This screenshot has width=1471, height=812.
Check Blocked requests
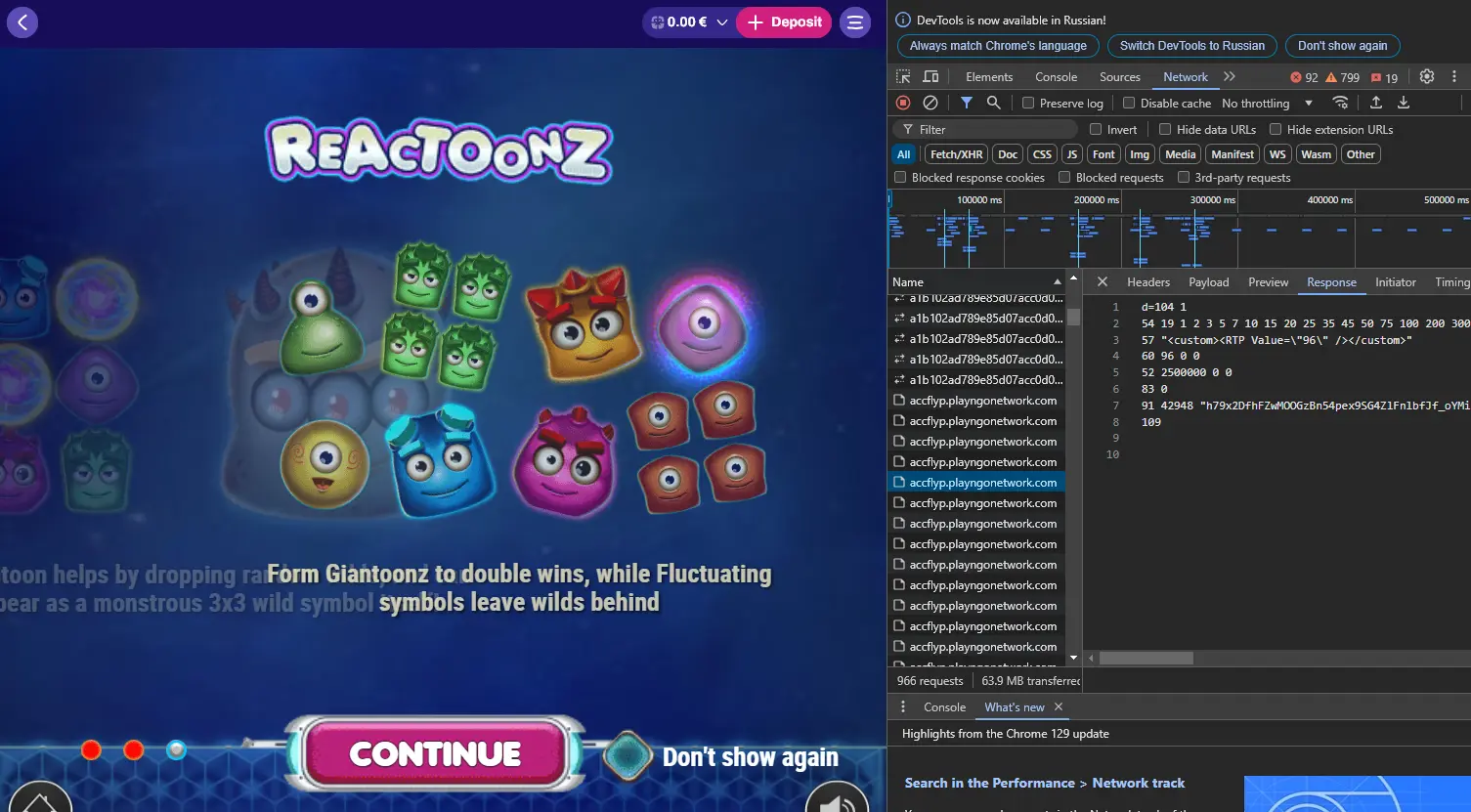coord(1064,177)
